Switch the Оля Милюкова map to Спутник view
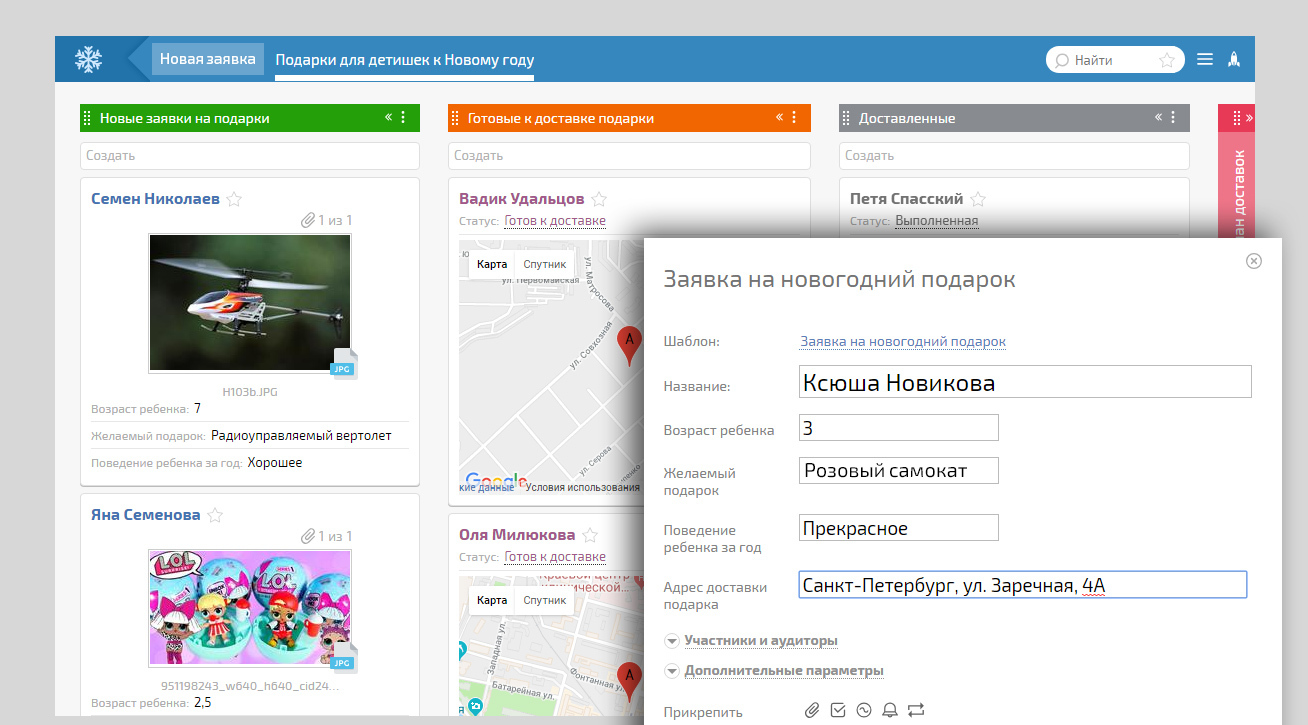 point(545,600)
